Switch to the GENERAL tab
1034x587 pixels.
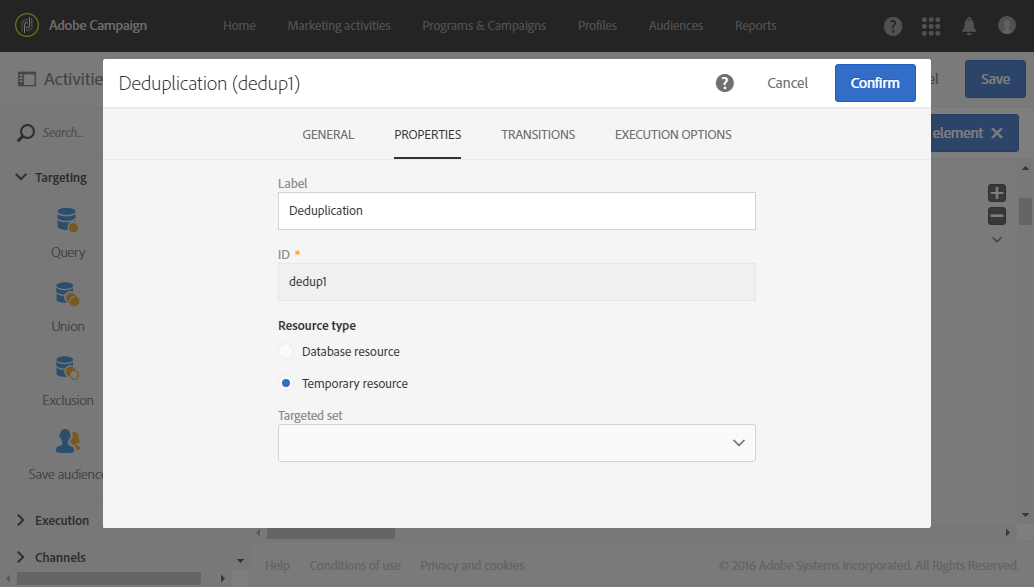pos(328,135)
